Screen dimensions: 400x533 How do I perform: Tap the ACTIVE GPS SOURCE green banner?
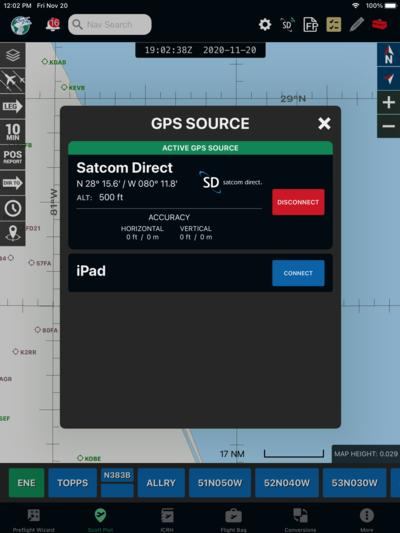coord(200,148)
